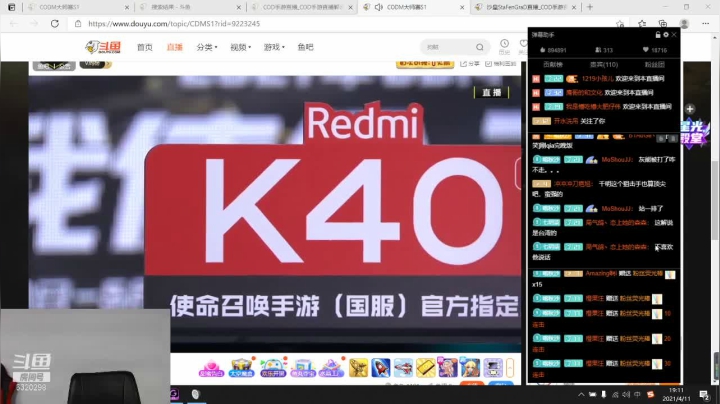This screenshot has height=404, width=720.
Task: Open the 欢乐开黑 gamepad activity
Action: [x=273, y=368]
